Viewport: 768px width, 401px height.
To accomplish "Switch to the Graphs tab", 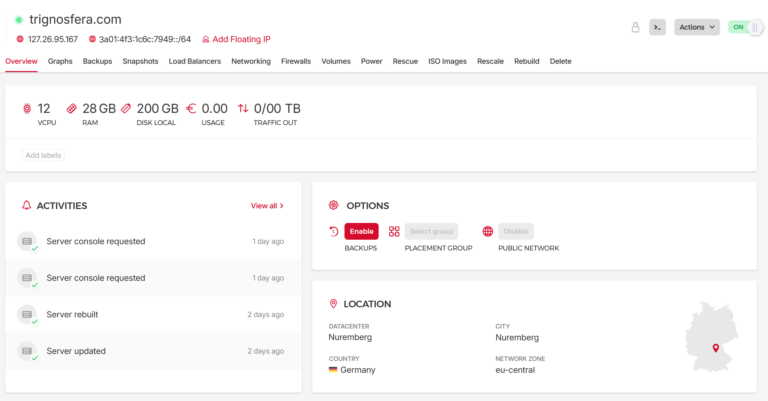I will pos(60,61).
